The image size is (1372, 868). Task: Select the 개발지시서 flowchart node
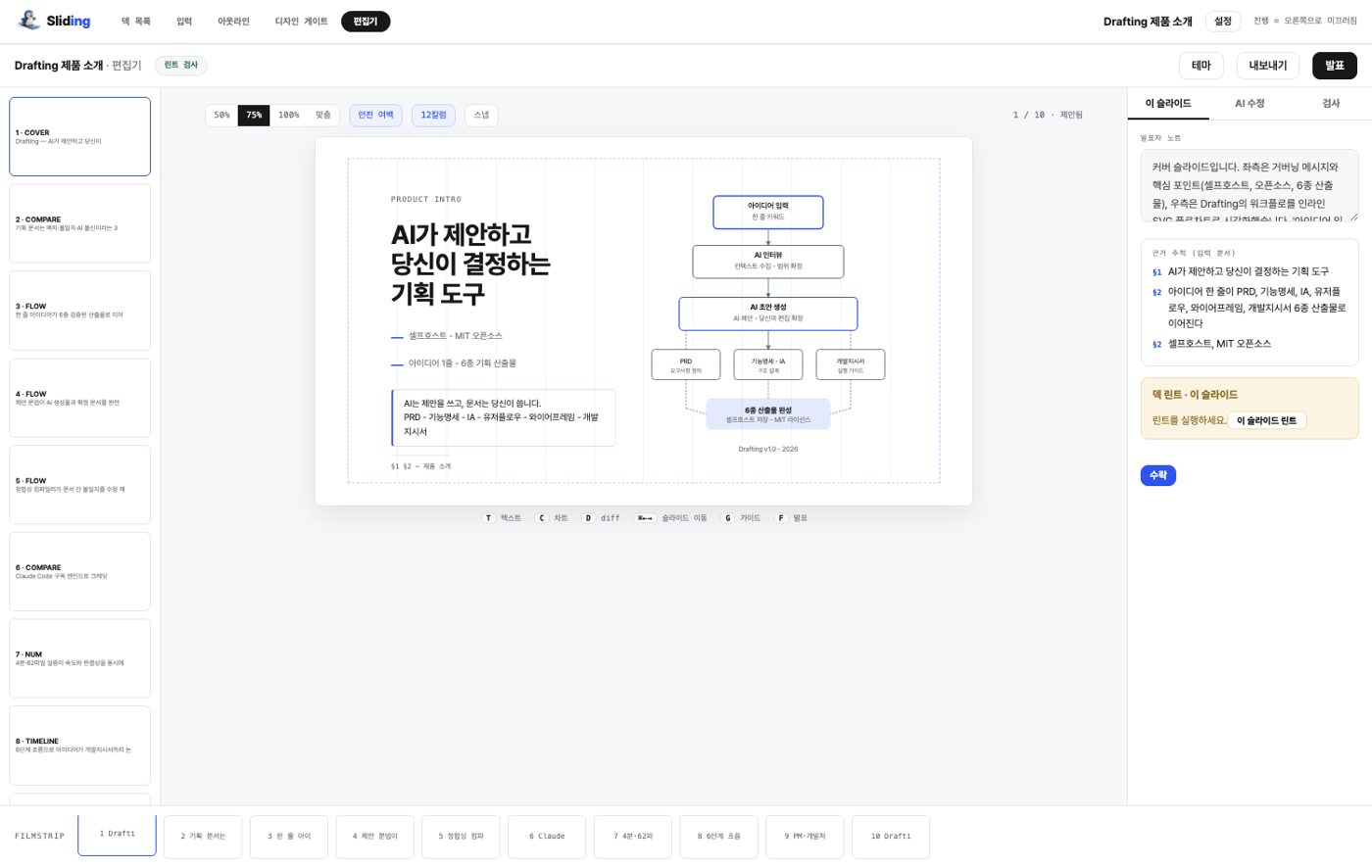point(851,364)
